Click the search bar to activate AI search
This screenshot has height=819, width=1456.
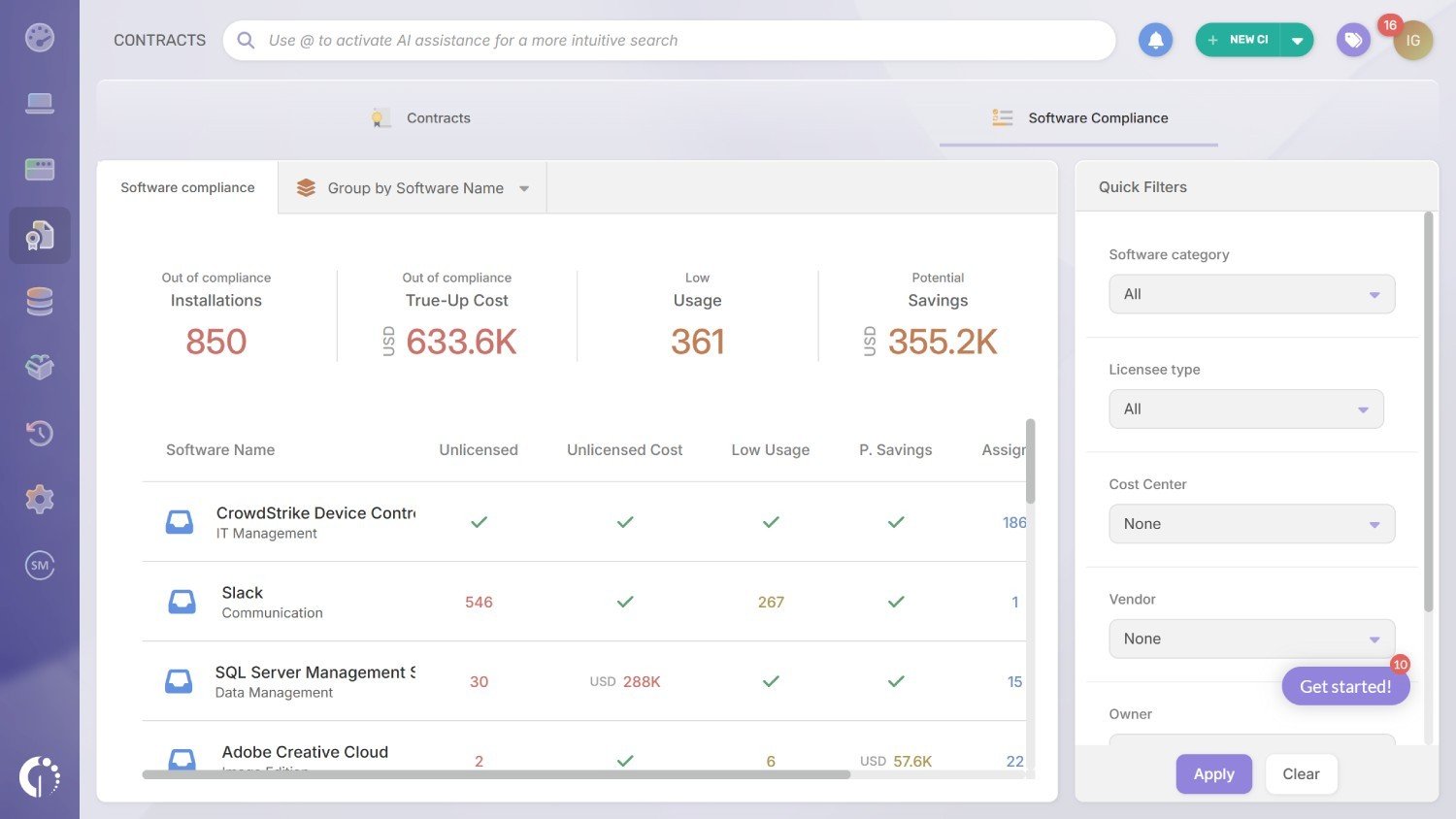point(670,40)
